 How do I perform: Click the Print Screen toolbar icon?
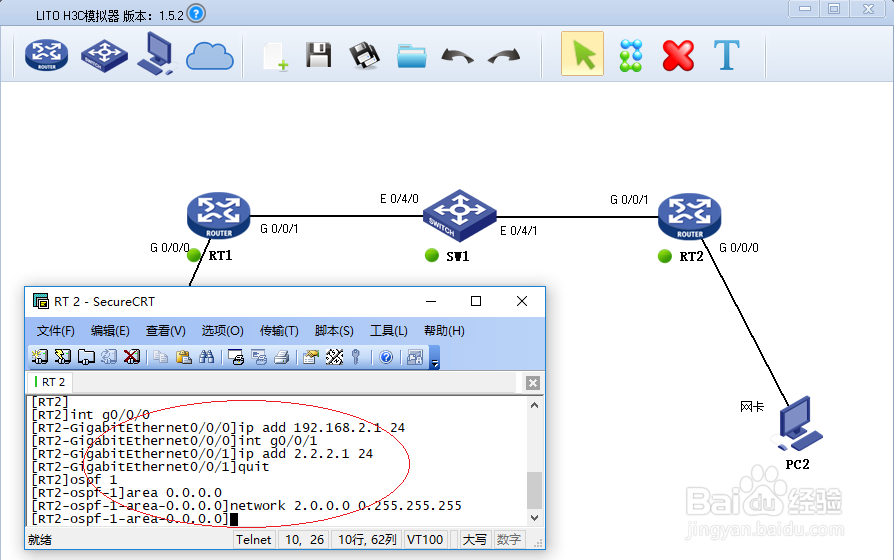click(235, 357)
